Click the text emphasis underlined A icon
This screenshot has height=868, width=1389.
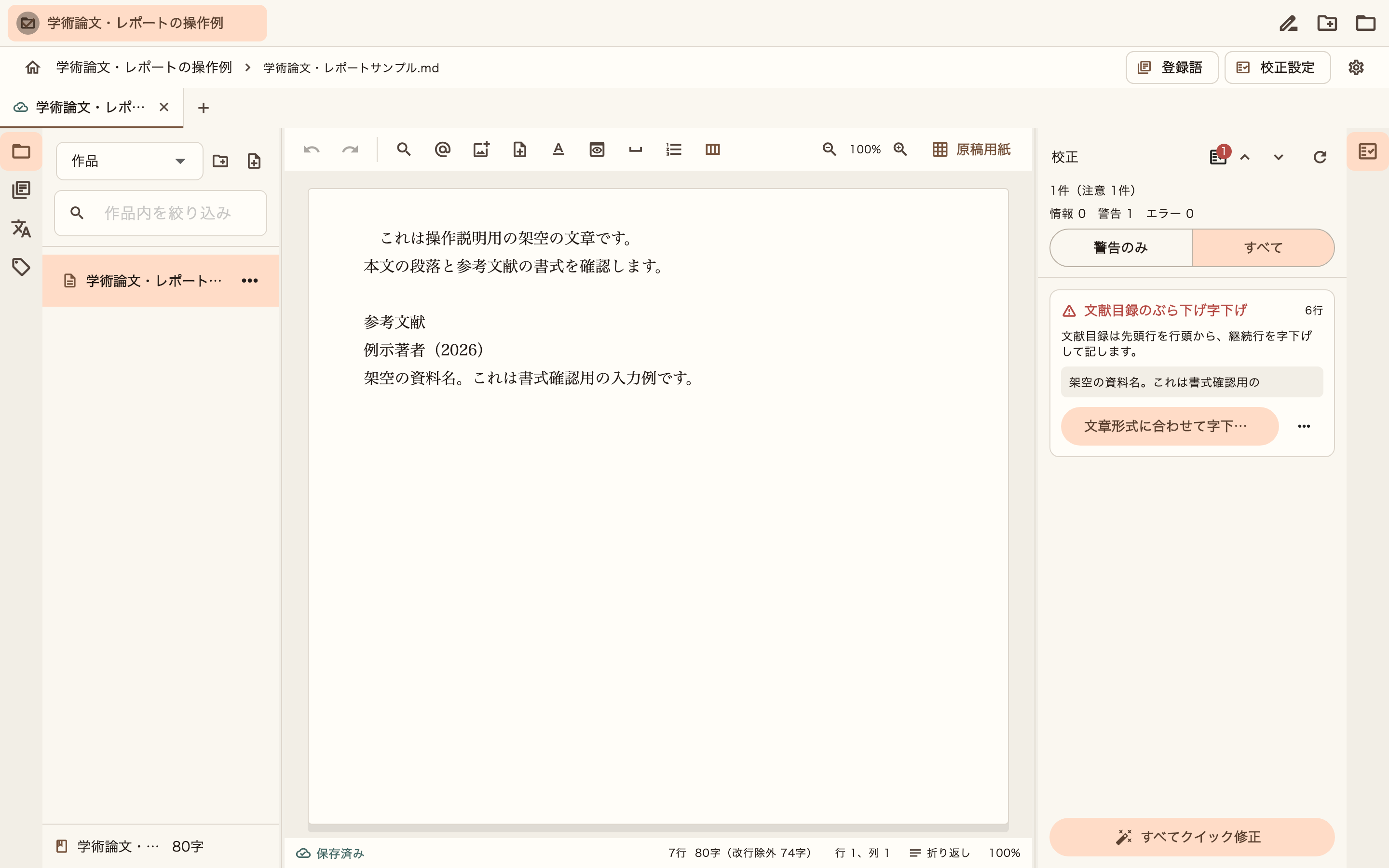point(558,150)
